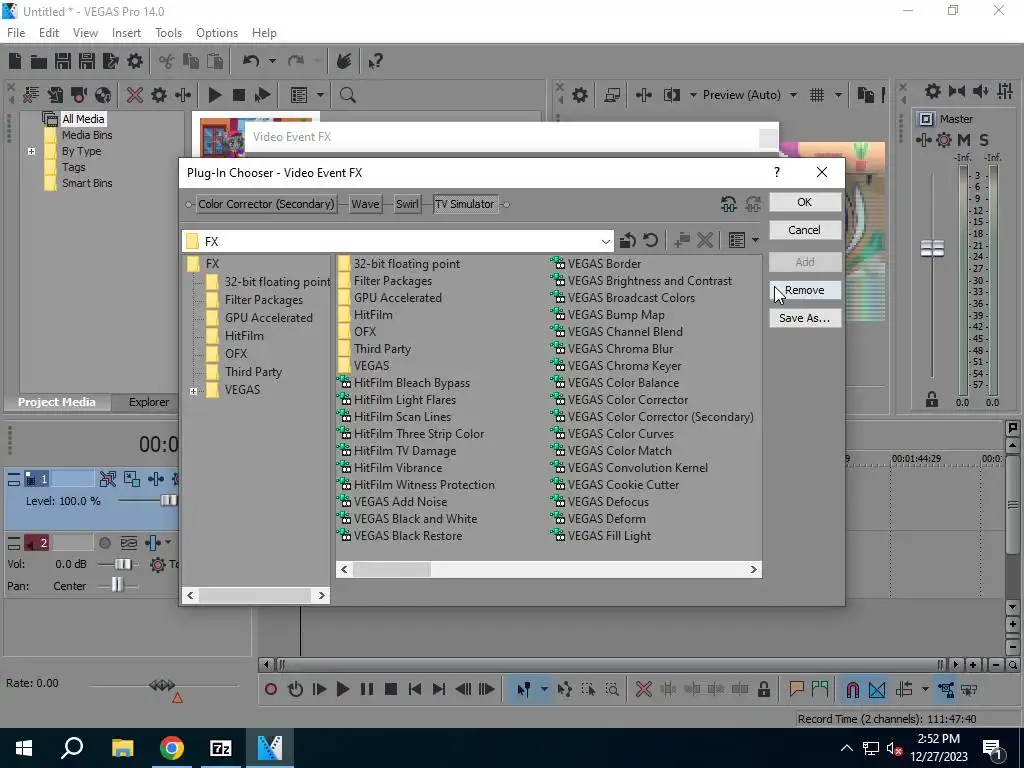
Task: Click the New project icon in main toolbar
Action: pyautogui.click(x=15, y=61)
